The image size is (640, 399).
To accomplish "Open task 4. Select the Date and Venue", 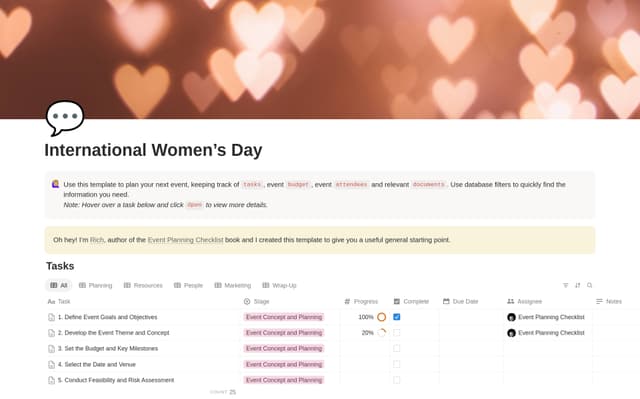I will point(97,364).
